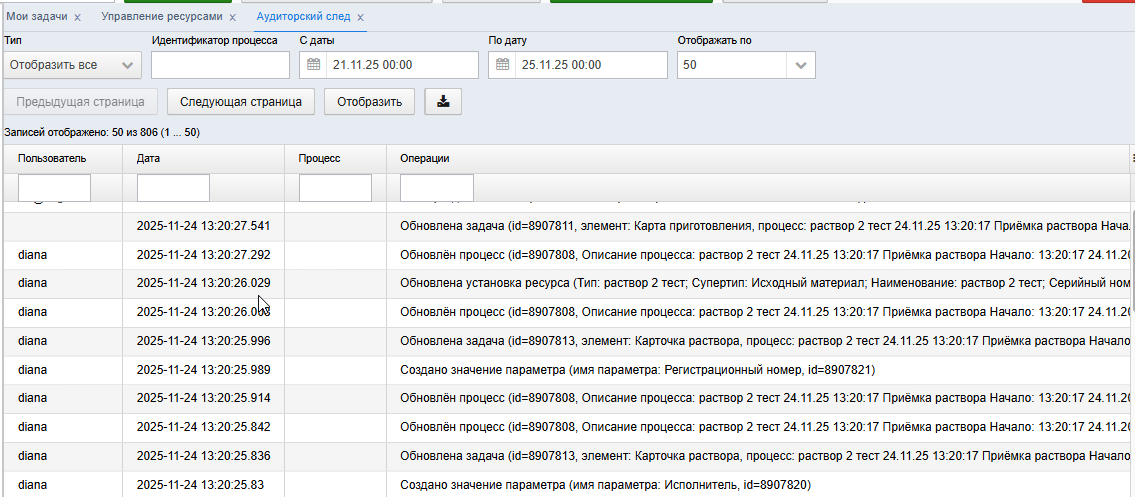Expand the Тип dropdown Отобразить все
Image resolution: width=1135 pixels, height=497 pixels.
(x=72, y=65)
